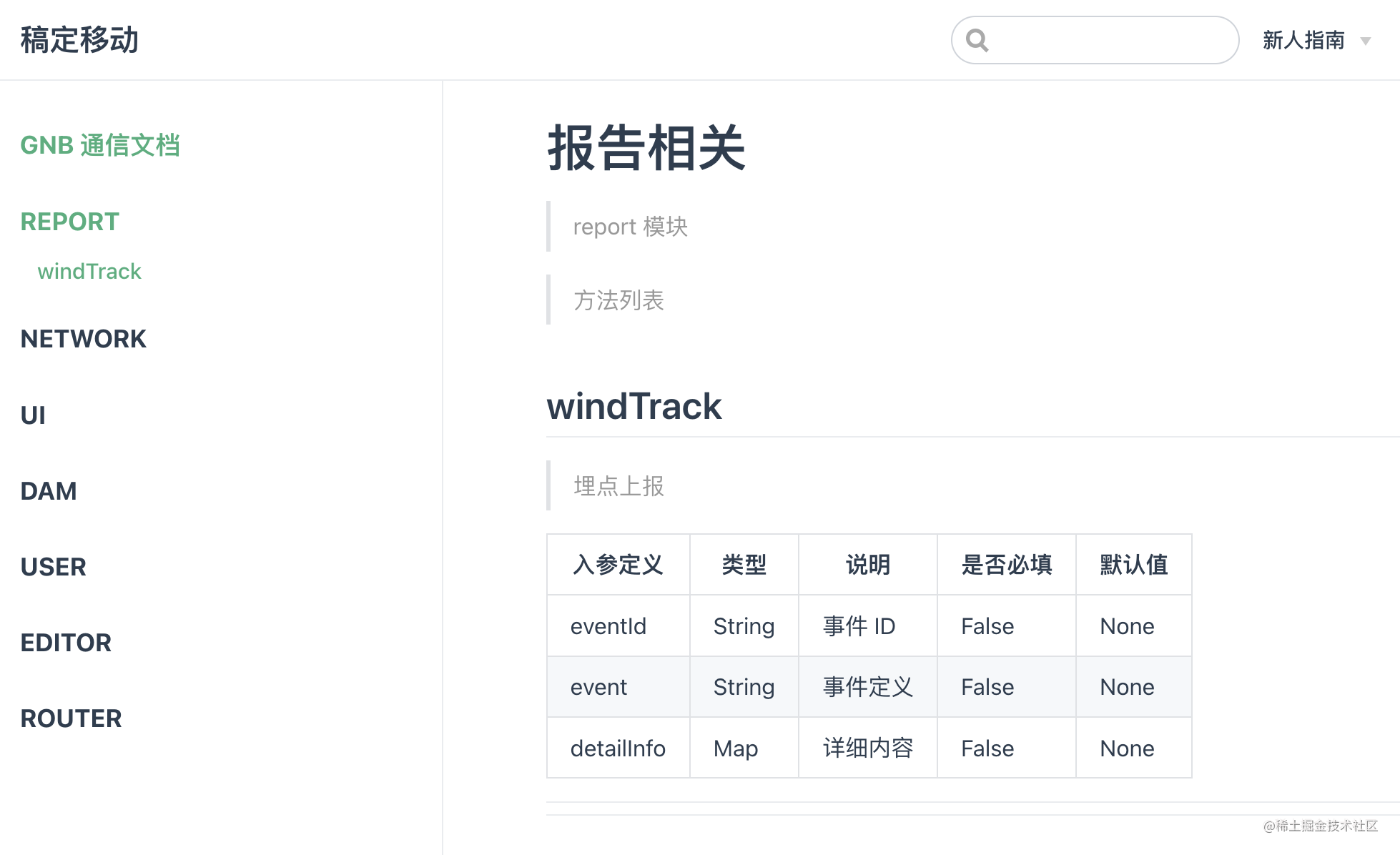Screen dimensions: 1400x855
Task: Open the UI sidebar section
Action: pyautogui.click(x=33, y=415)
